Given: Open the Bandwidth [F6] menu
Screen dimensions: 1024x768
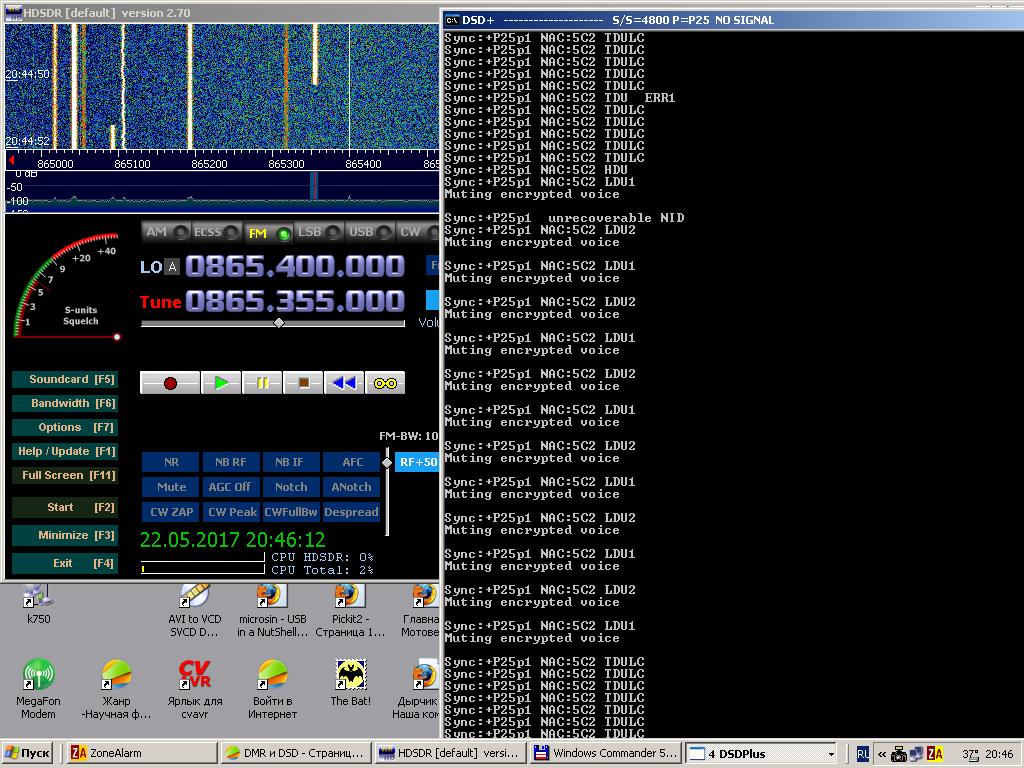Looking at the screenshot, I should tap(65, 404).
